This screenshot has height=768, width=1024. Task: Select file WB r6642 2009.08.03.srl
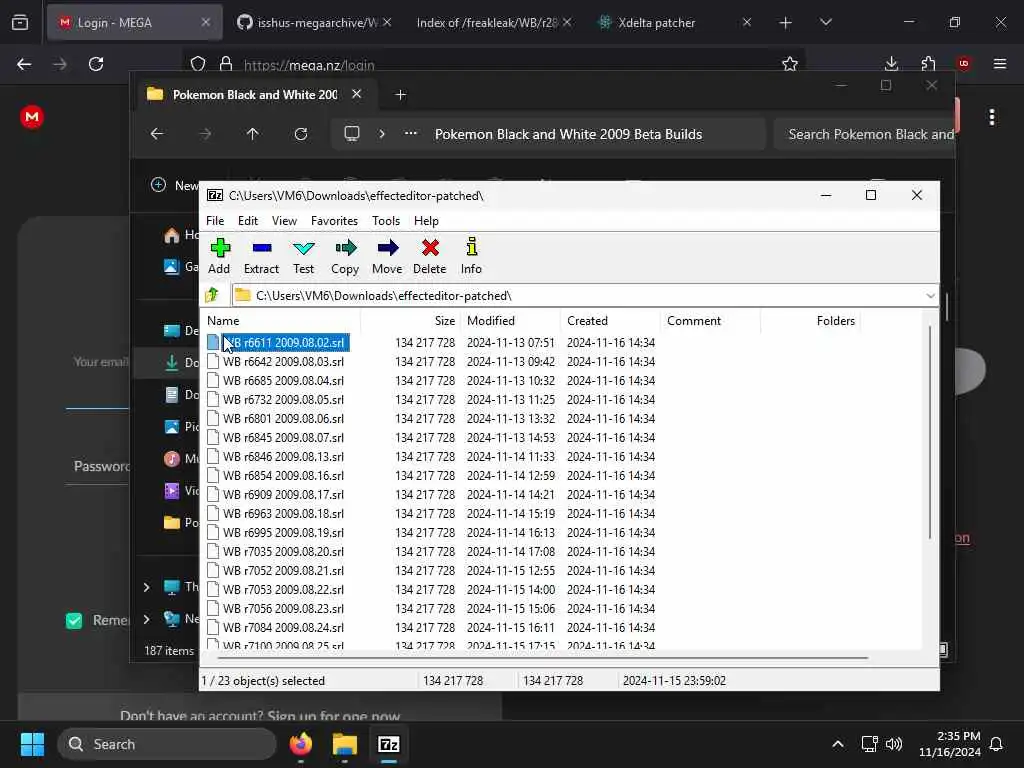283,361
